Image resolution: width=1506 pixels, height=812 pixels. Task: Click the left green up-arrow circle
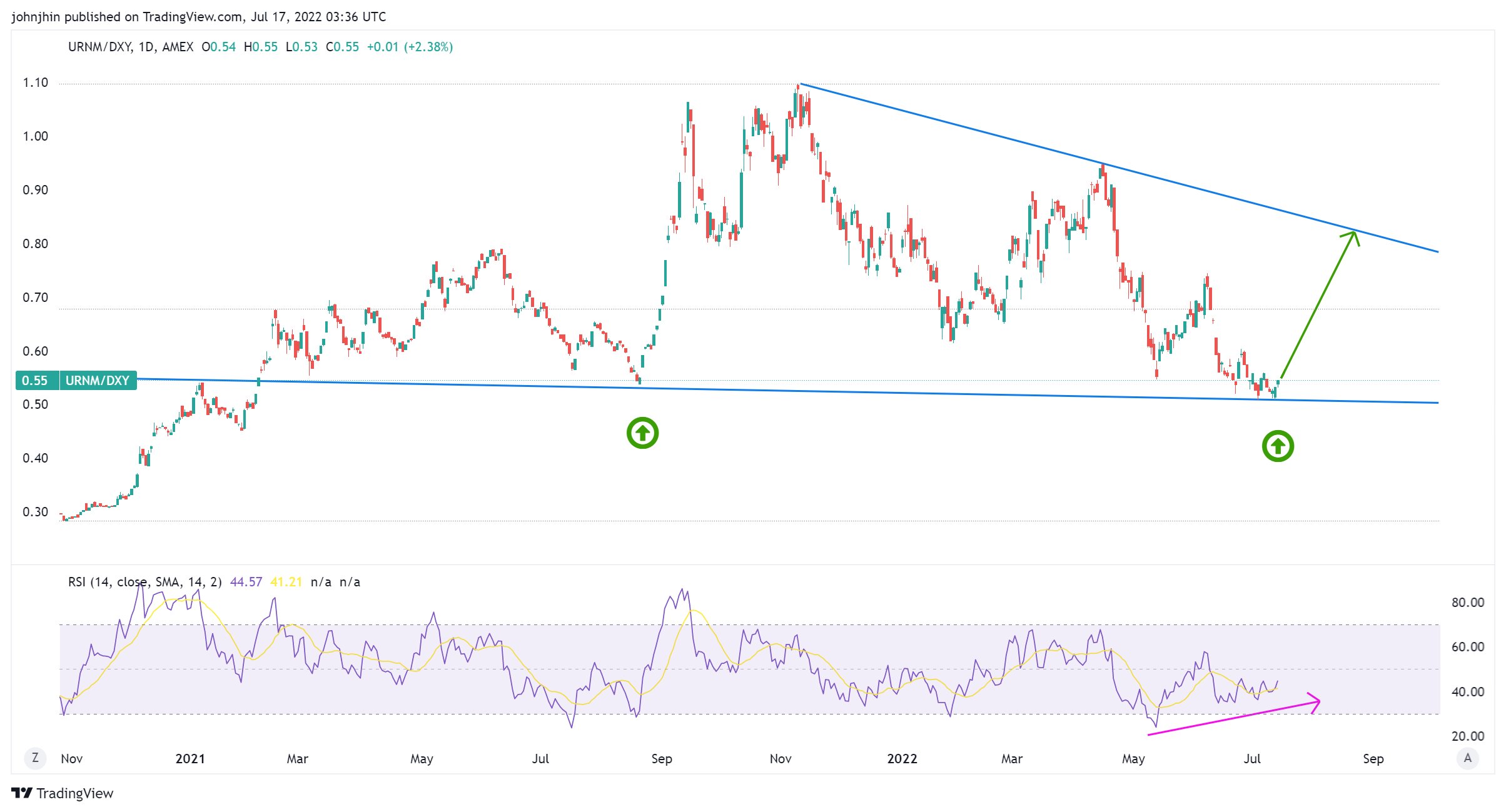(642, 433)
